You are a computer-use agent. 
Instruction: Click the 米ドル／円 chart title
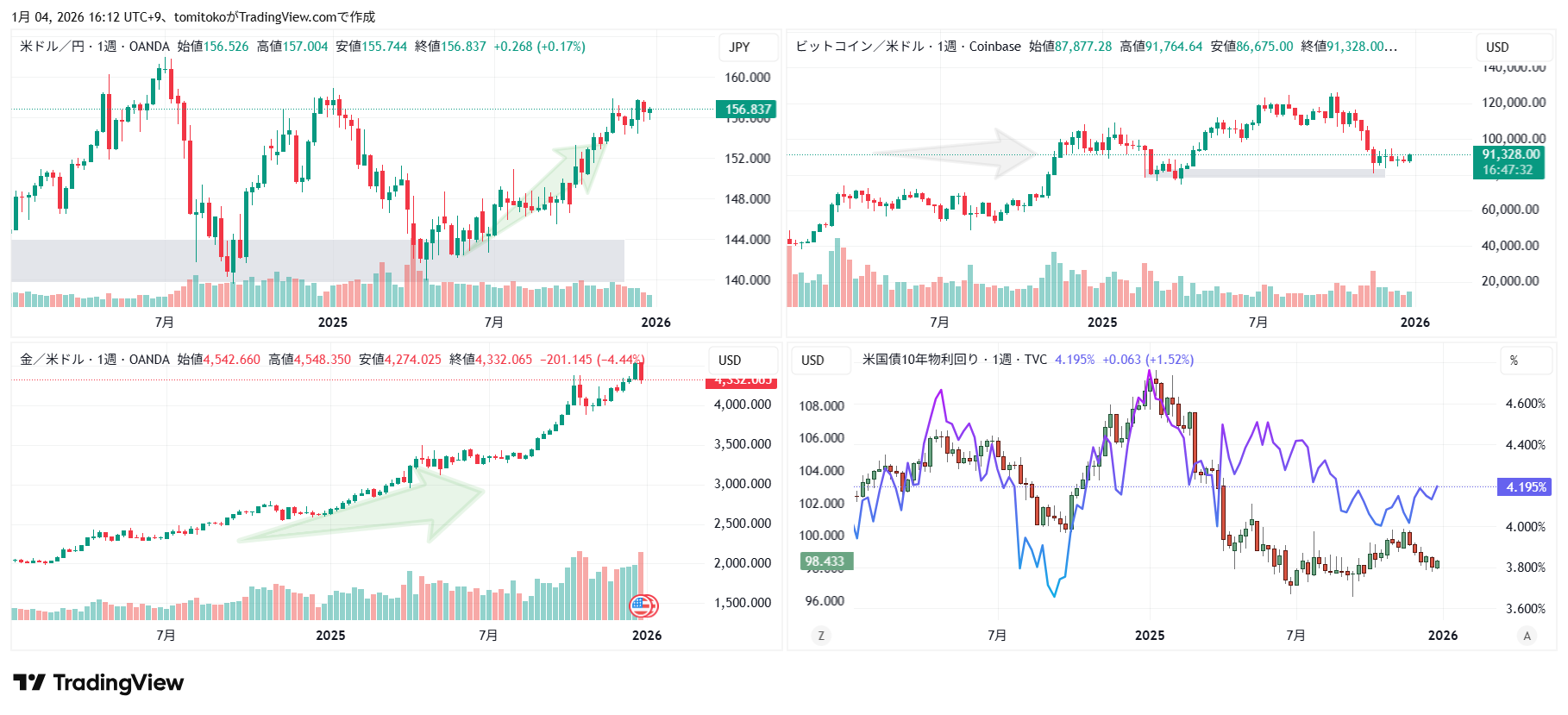[x=52, y=47]
